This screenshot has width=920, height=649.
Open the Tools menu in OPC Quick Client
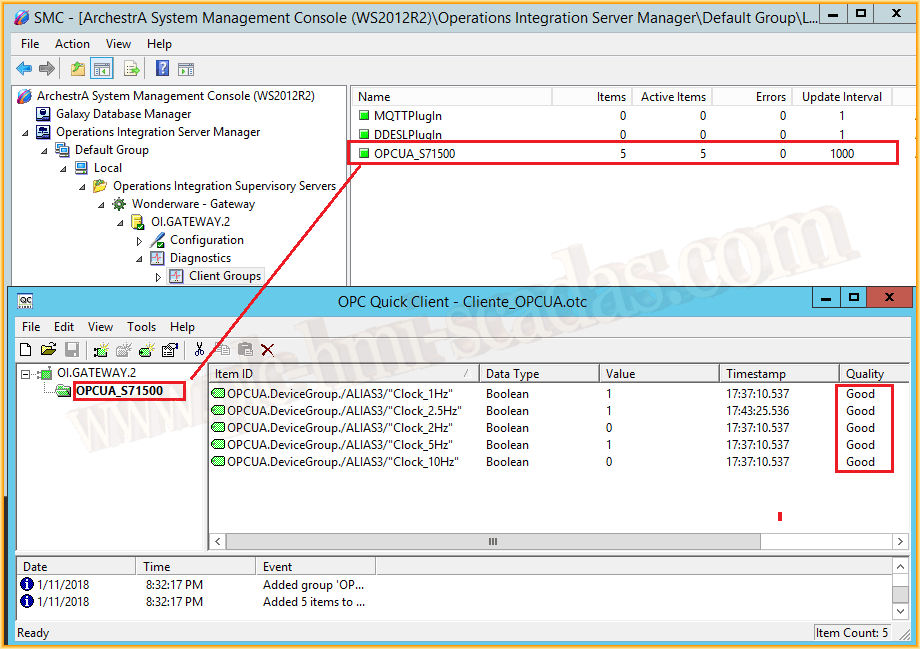[x=141, y=327]
